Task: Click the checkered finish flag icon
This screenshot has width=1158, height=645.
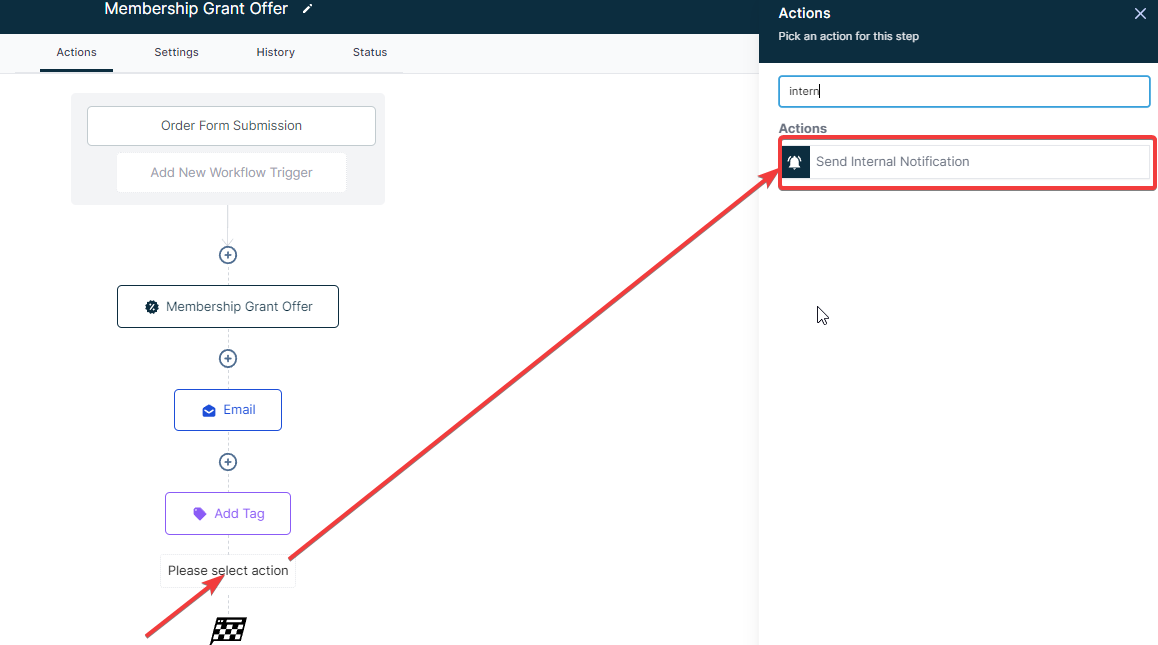Action: (228, 630)
